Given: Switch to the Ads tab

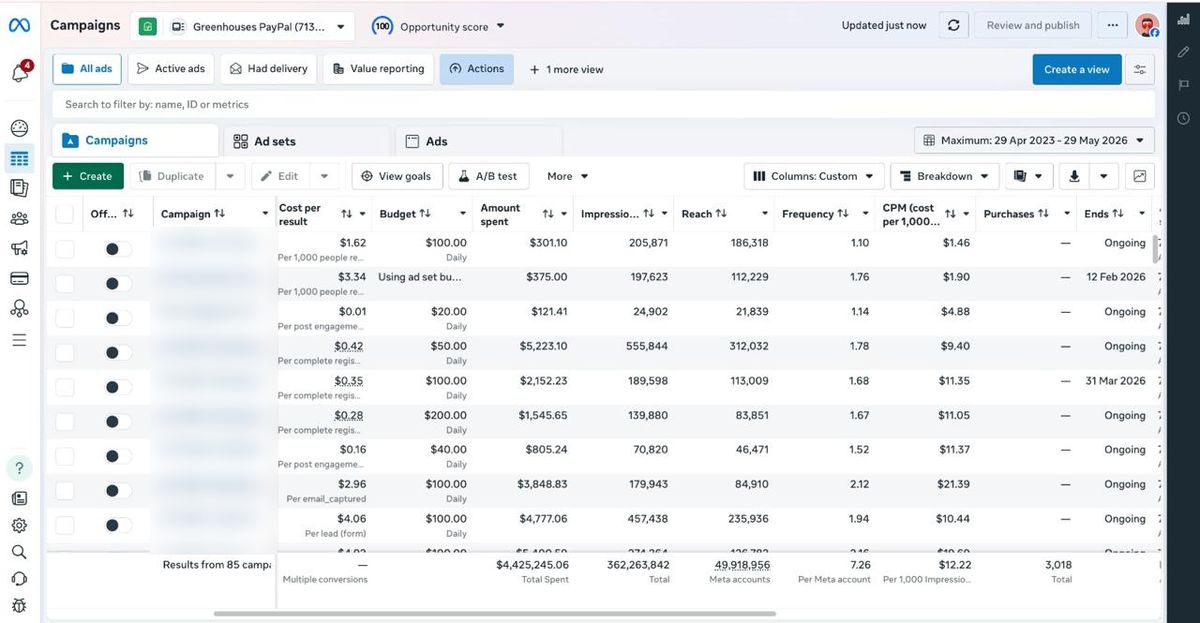Looking at the screenshot, I should click(479, 141).
